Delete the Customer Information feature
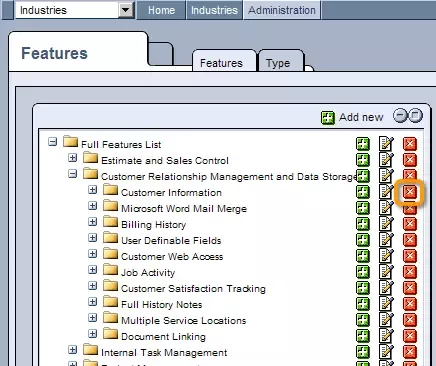436x366 pixels. pos(410,192)
